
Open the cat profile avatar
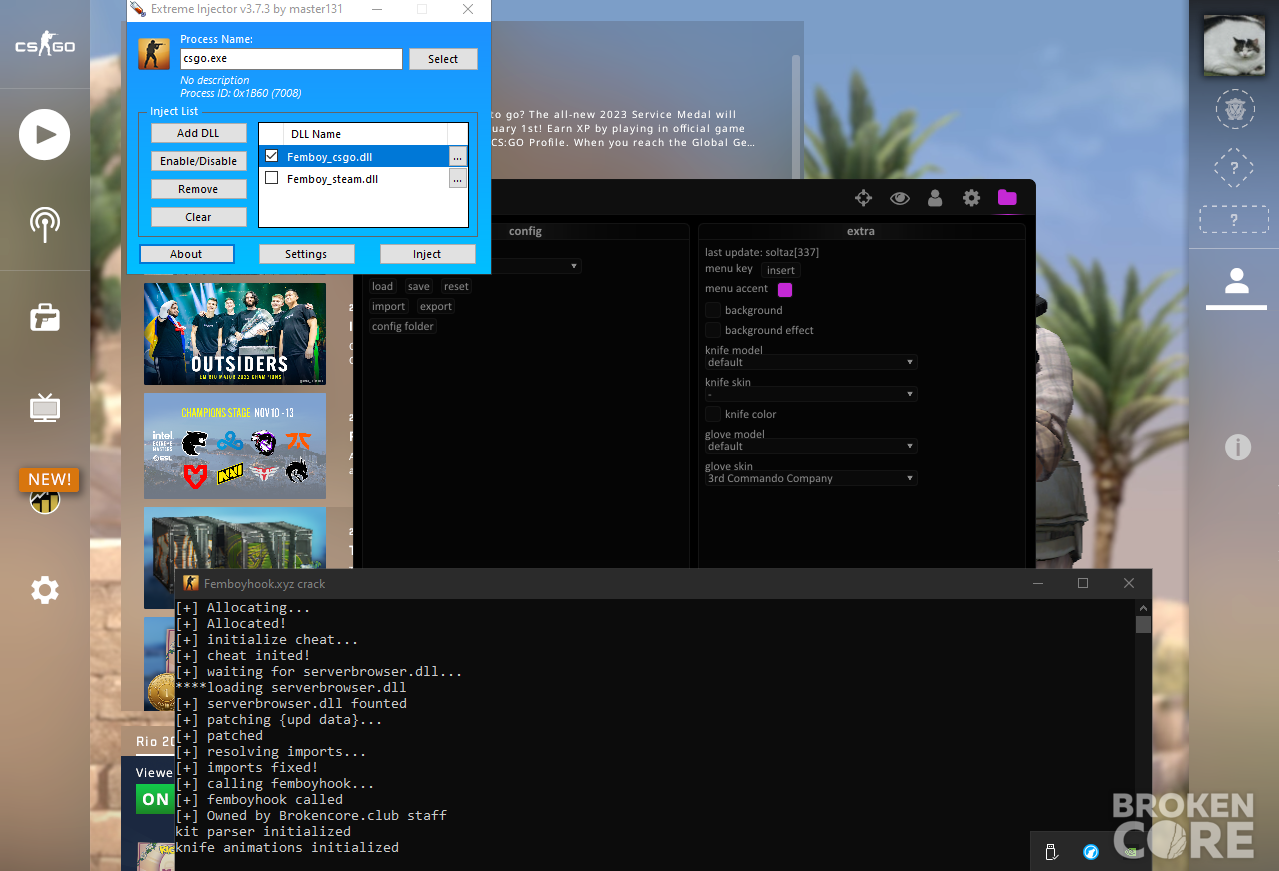(x=1234, y=45)
